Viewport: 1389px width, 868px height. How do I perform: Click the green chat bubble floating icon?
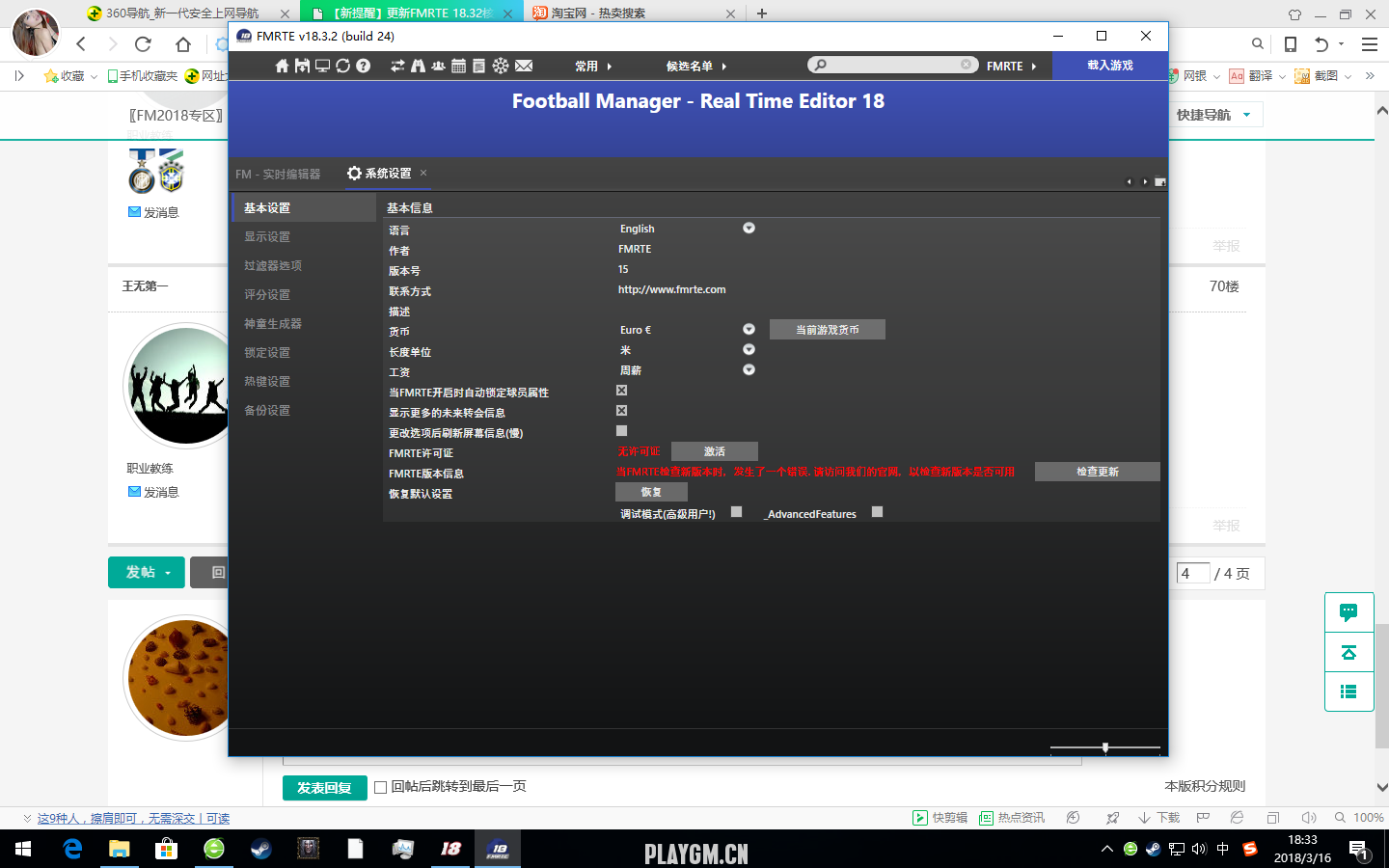[x=1348, y=612]
